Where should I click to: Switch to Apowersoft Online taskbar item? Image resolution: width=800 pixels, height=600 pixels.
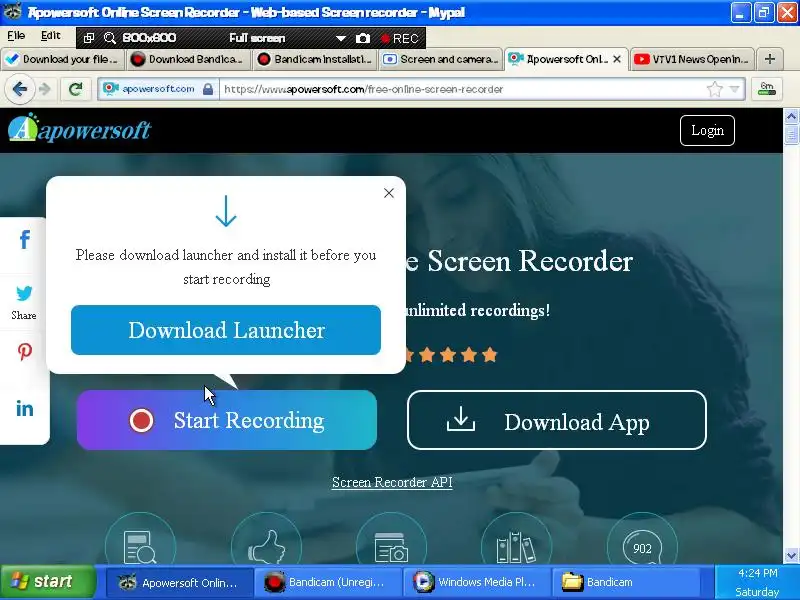coord(179,582)
